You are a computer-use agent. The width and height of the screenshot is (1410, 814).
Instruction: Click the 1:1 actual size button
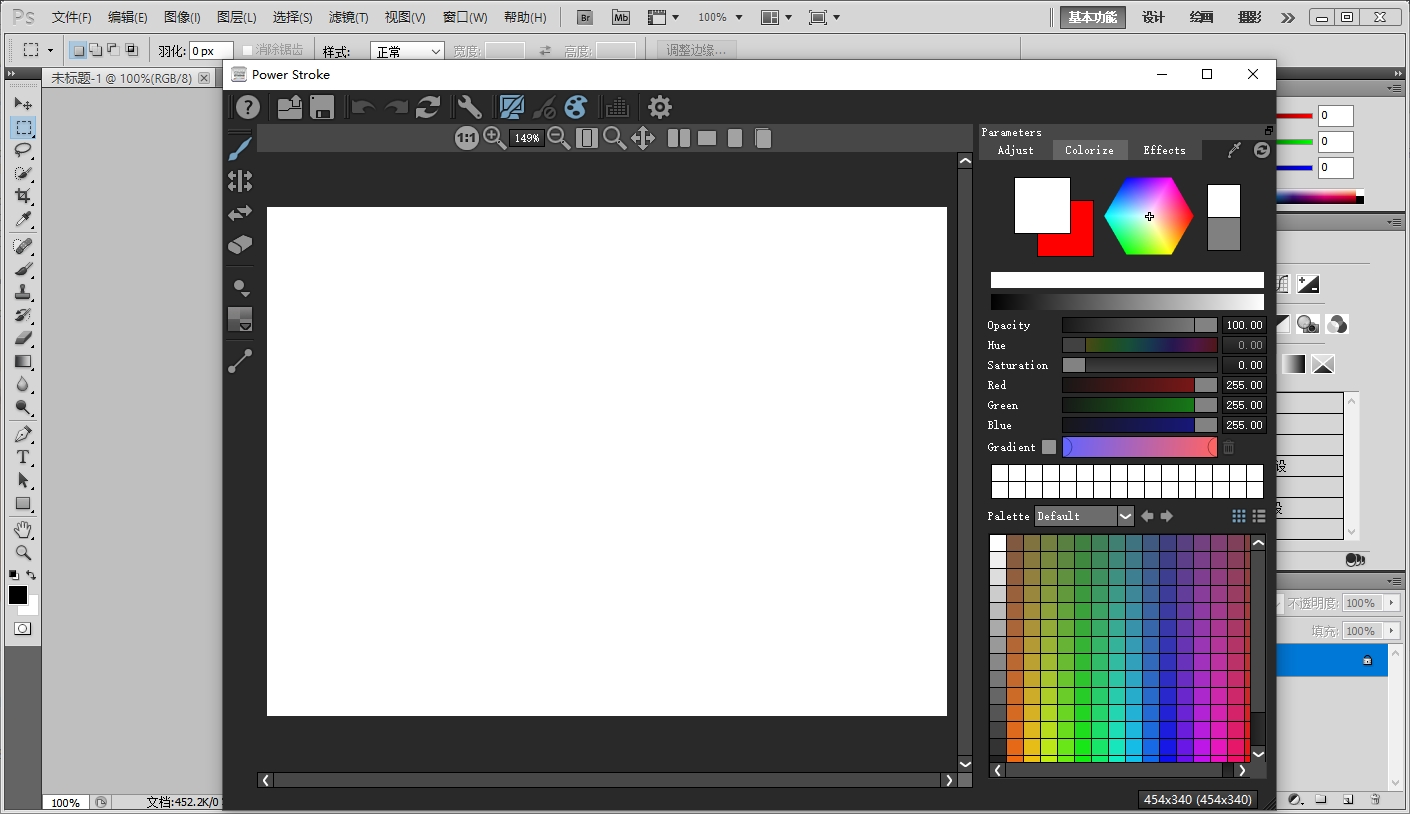[x=467, y=138]
